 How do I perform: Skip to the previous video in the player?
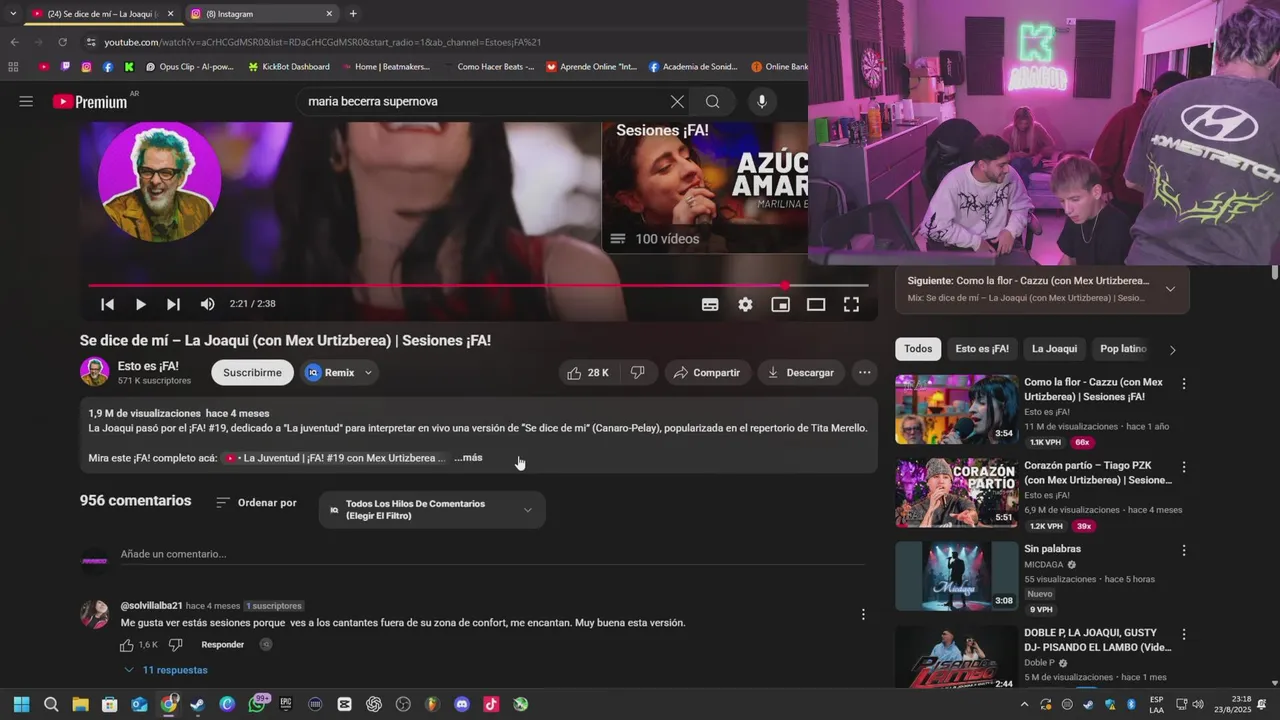107,304
